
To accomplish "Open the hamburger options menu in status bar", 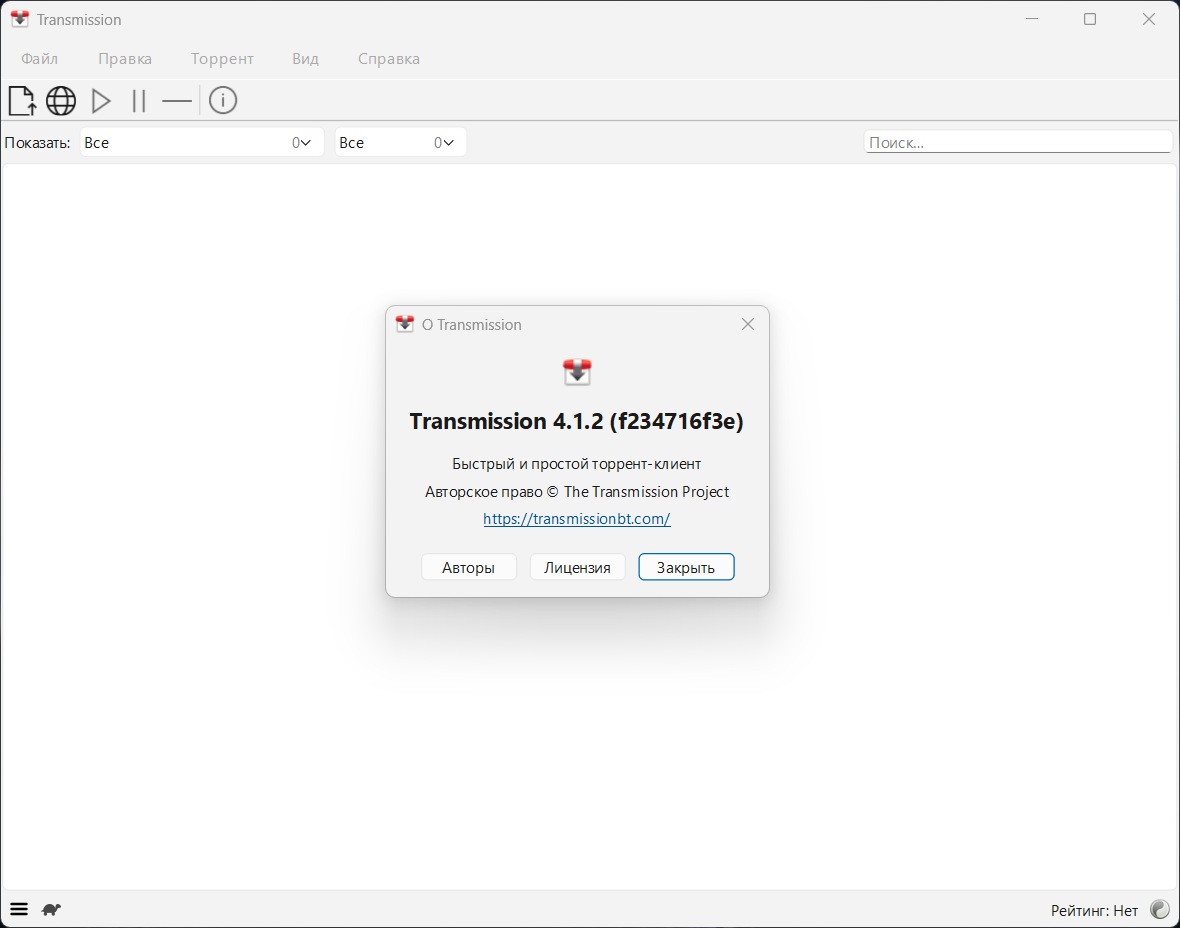I will click(19, 909).
